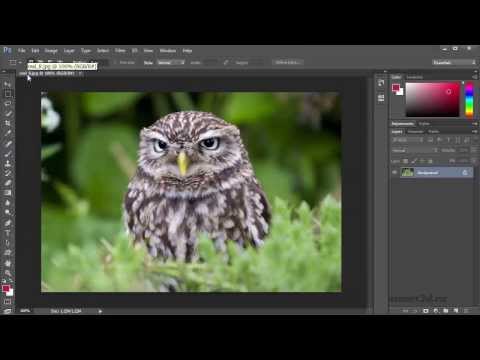Select the Crop tool
Viewport: 480px width, 360px height.
[x=8, y=123]
